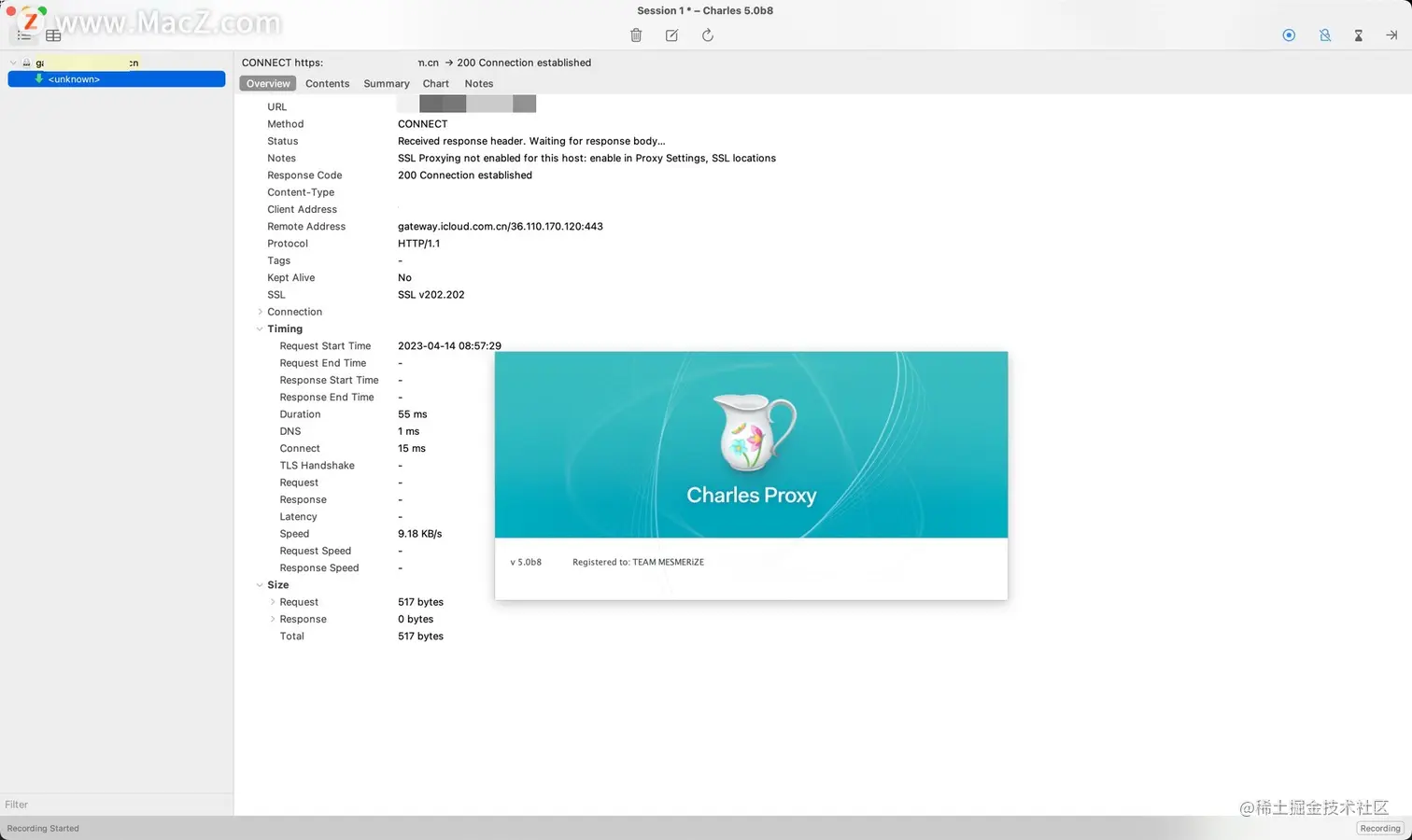
Task: Select the SSL Proxying not enabled note
Action: [x=586, y=159]
